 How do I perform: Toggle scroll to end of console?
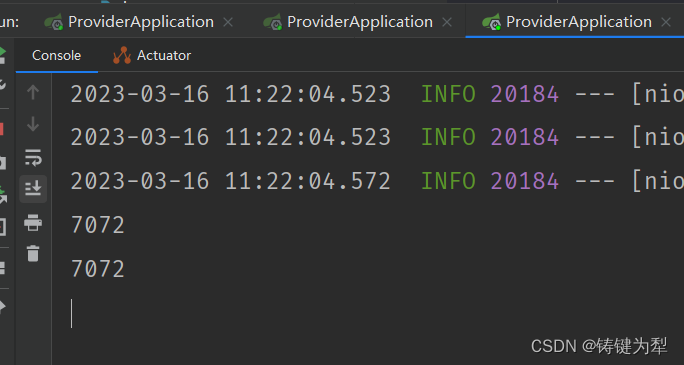click(x=33, y=189)
